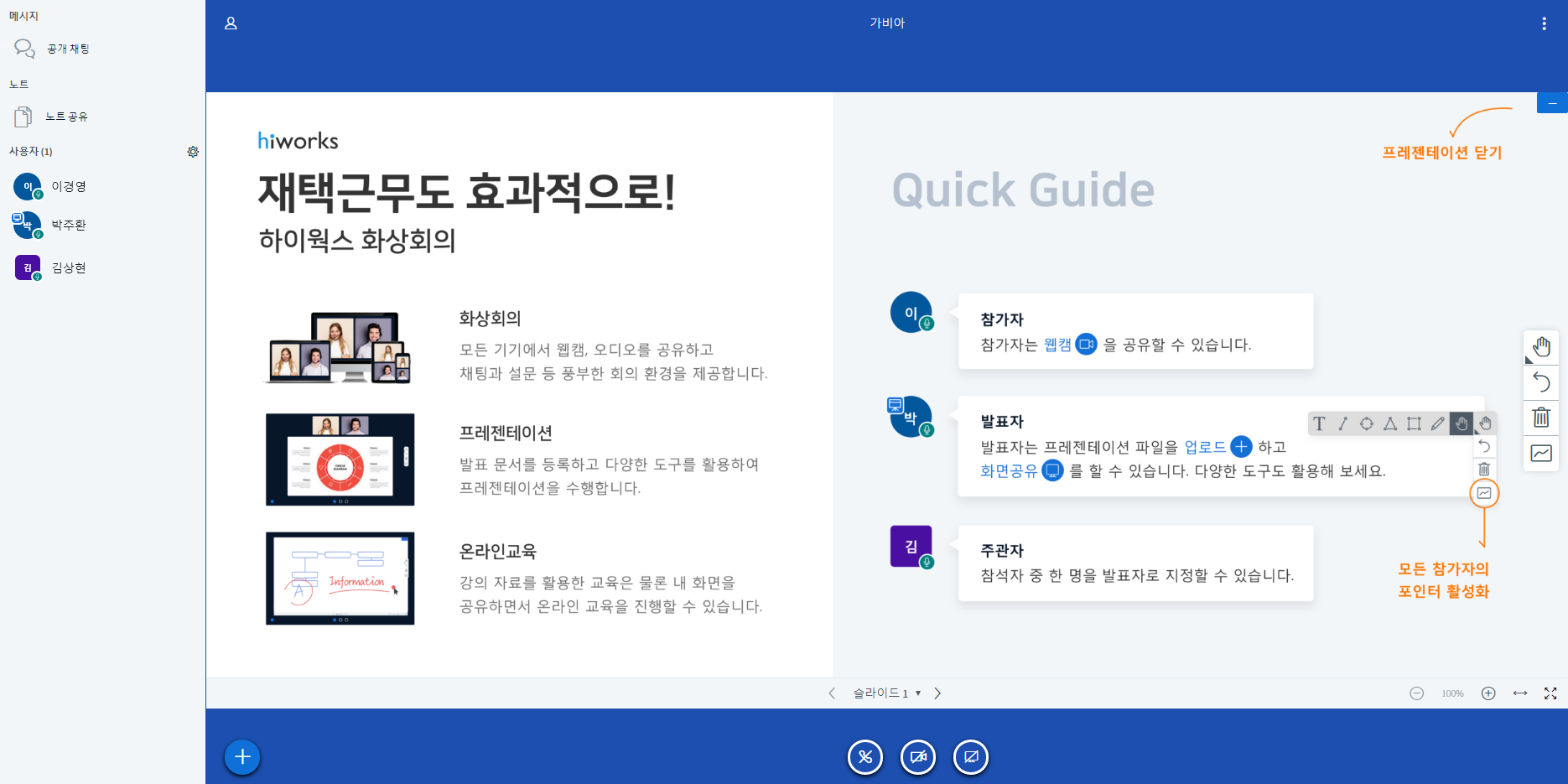The width and height of the screenshot is (1568, 784).
Task: Clear all annotations with the trash icon
Action: 1541,418
